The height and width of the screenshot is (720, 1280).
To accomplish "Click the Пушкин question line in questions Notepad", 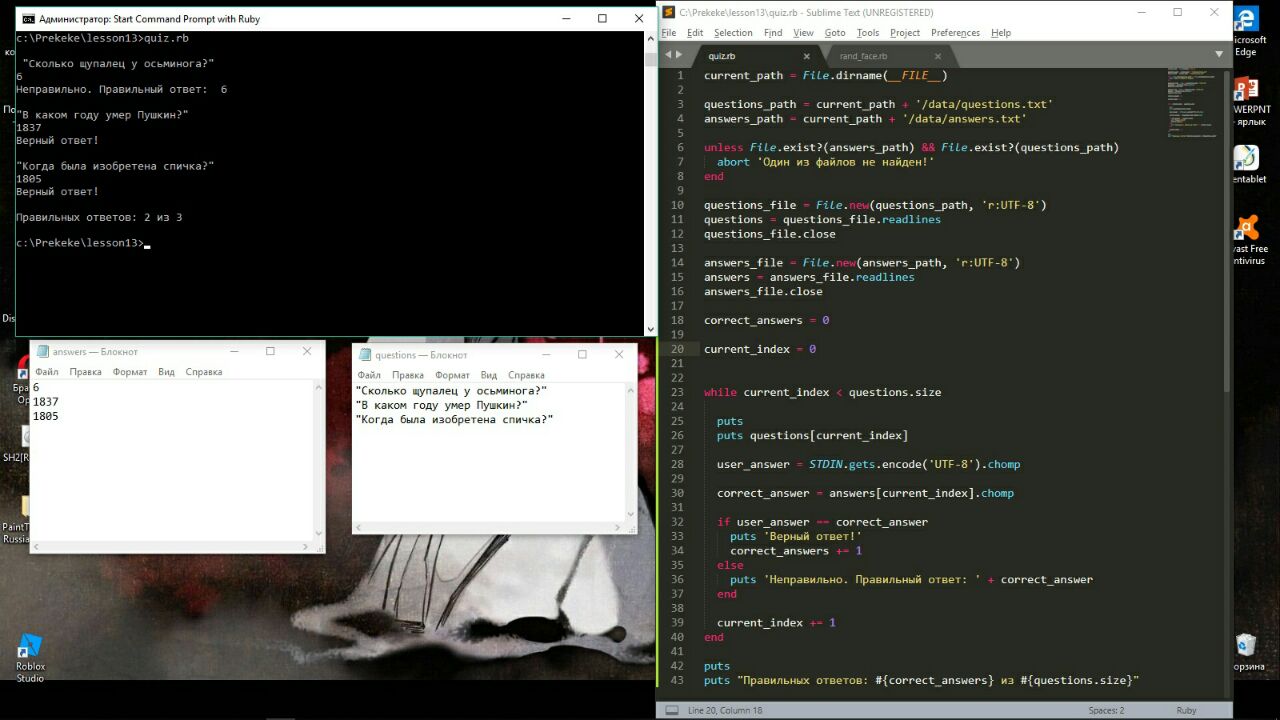I will point(442,405).
